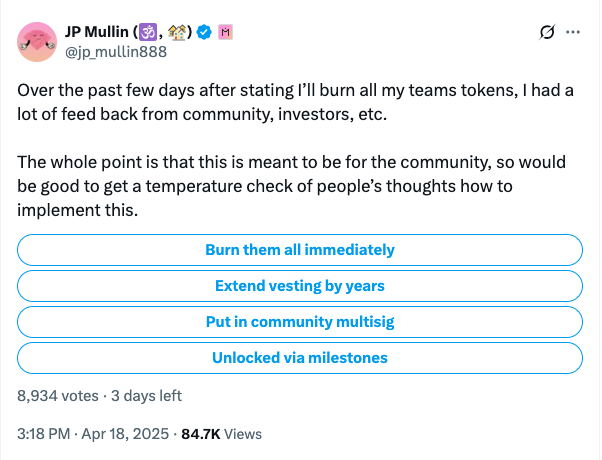Open the Grok slash-circle icon

[x=547, y=32]
